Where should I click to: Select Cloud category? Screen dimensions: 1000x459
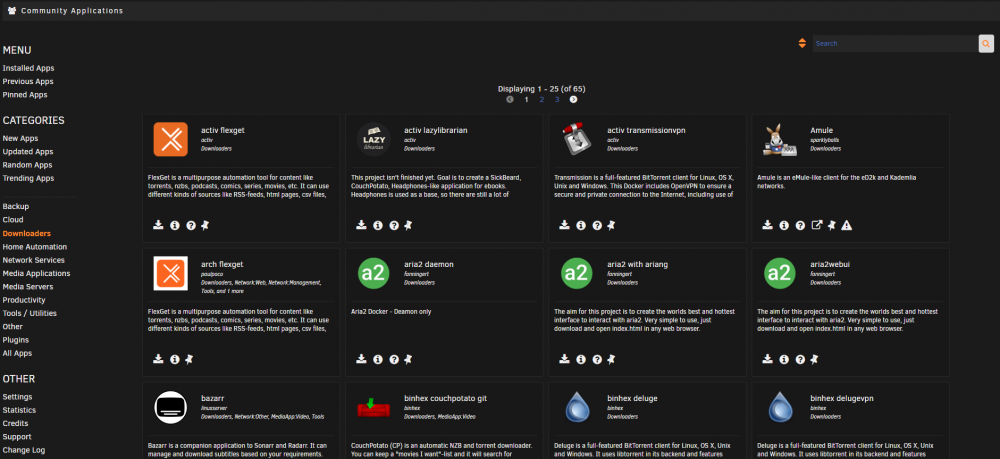point(13,220)
